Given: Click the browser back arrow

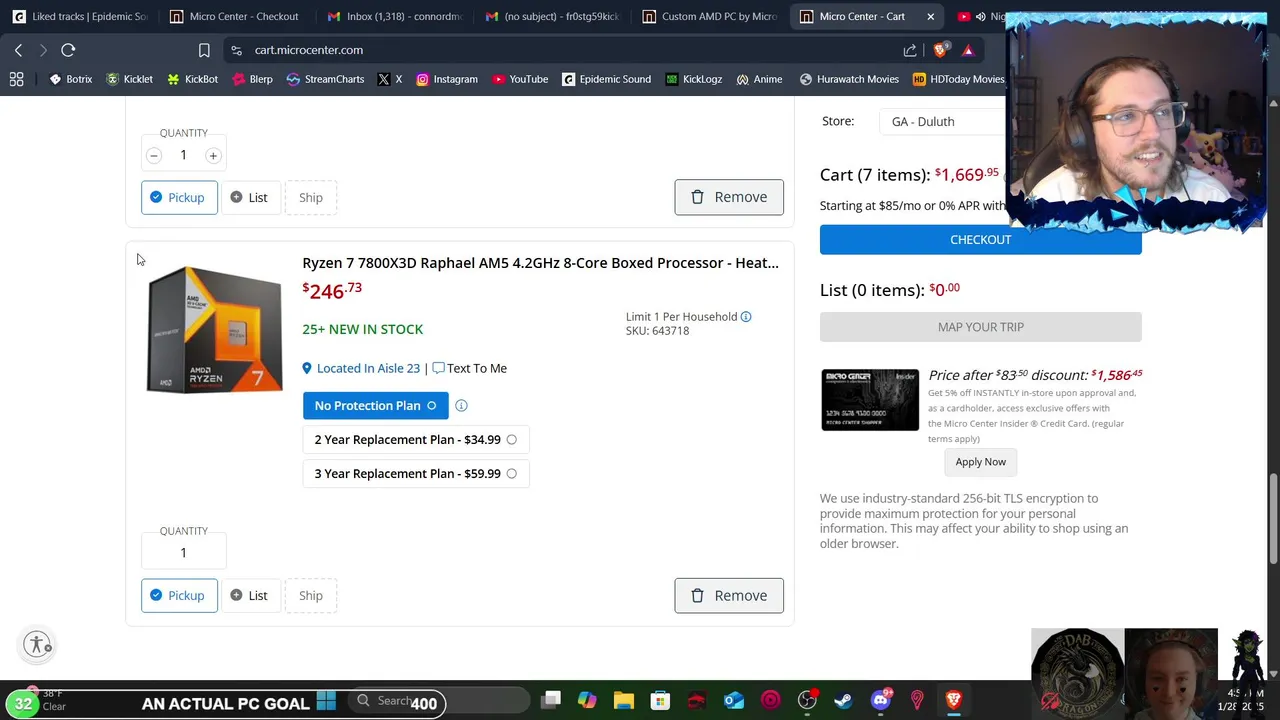Looking at the screenshot, I should [18, 50].
